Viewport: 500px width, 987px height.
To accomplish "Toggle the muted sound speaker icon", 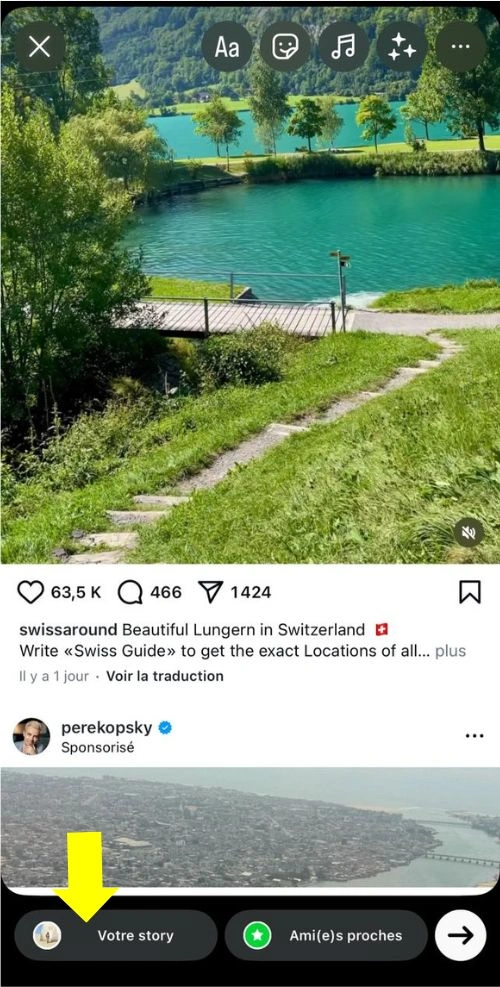I will 469,533.
